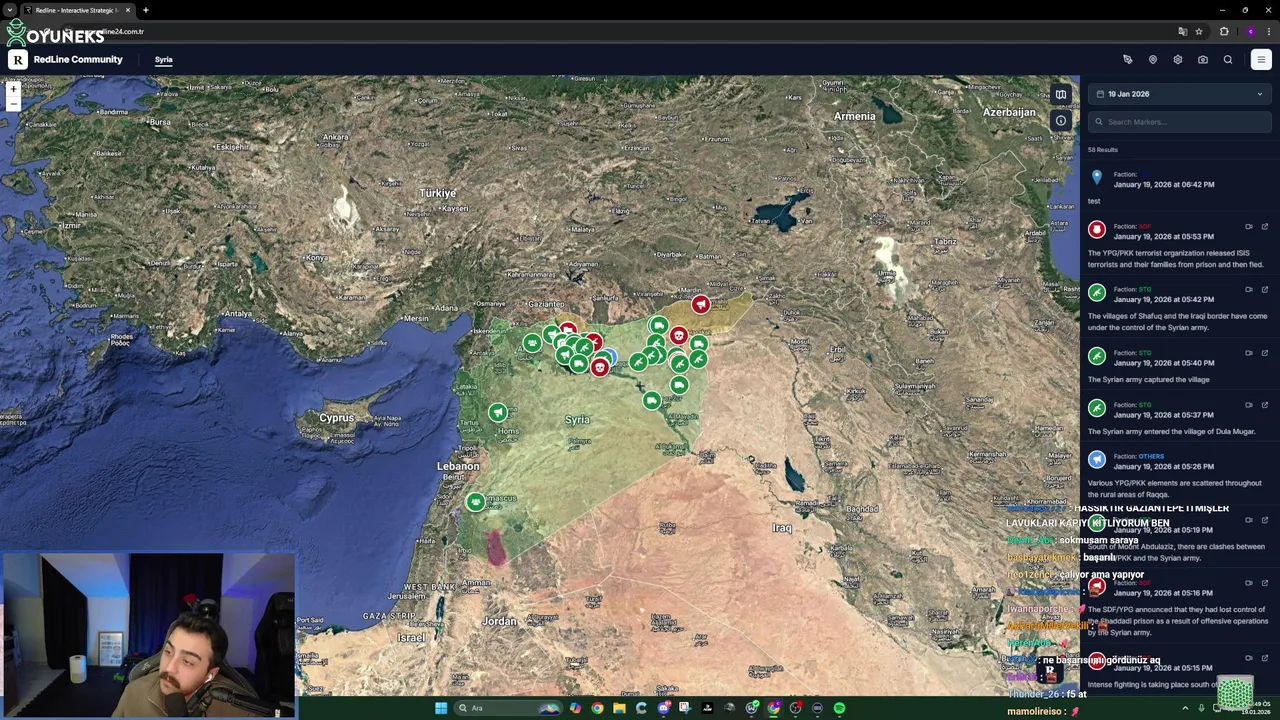Focus the Search Markers input field
This screenshot has height=720, width=1280.
(x=1180, y=122)
